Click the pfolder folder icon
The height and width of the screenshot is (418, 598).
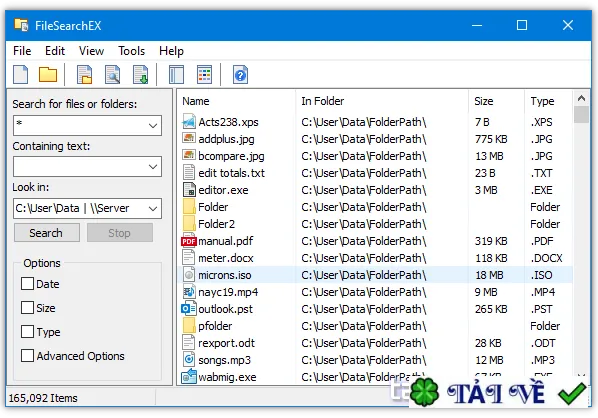pyautogui.click(x=189, y=326)
